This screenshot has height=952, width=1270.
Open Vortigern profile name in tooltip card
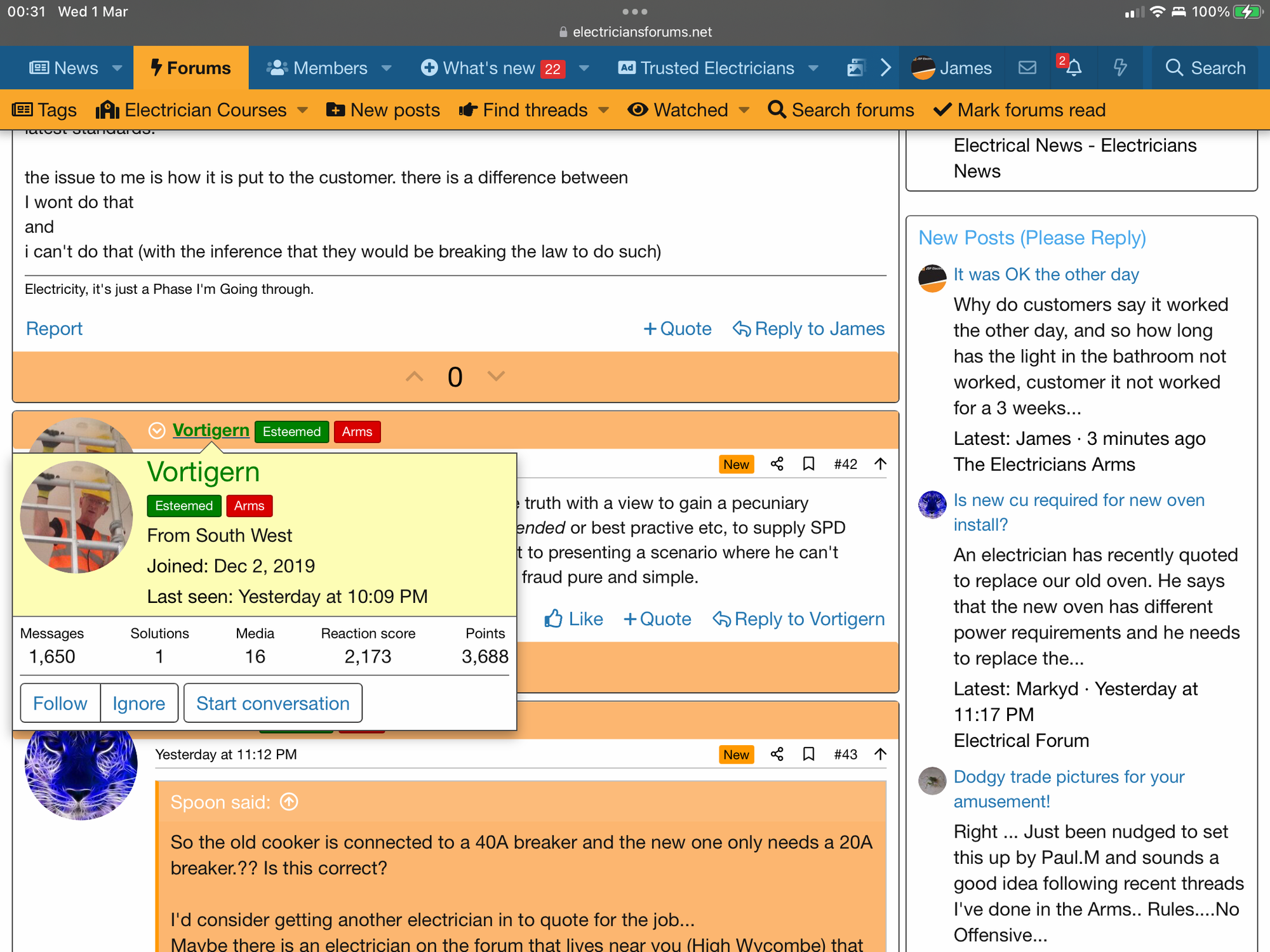point(203,472)
